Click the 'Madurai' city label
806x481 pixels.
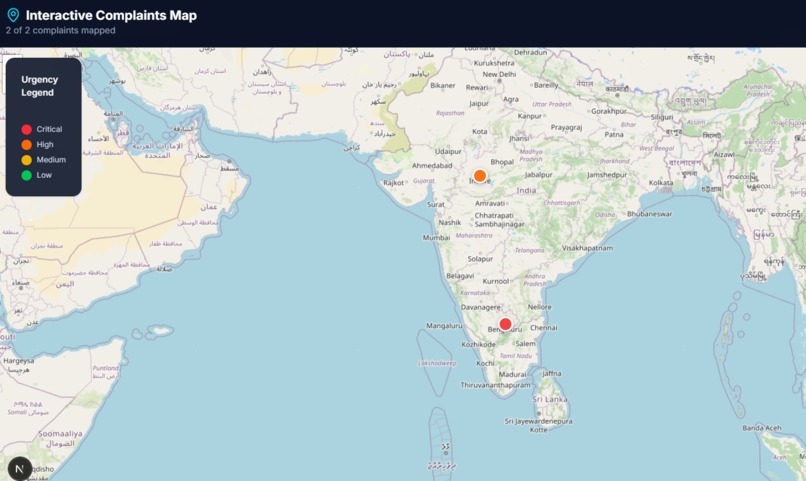(512, 374)
